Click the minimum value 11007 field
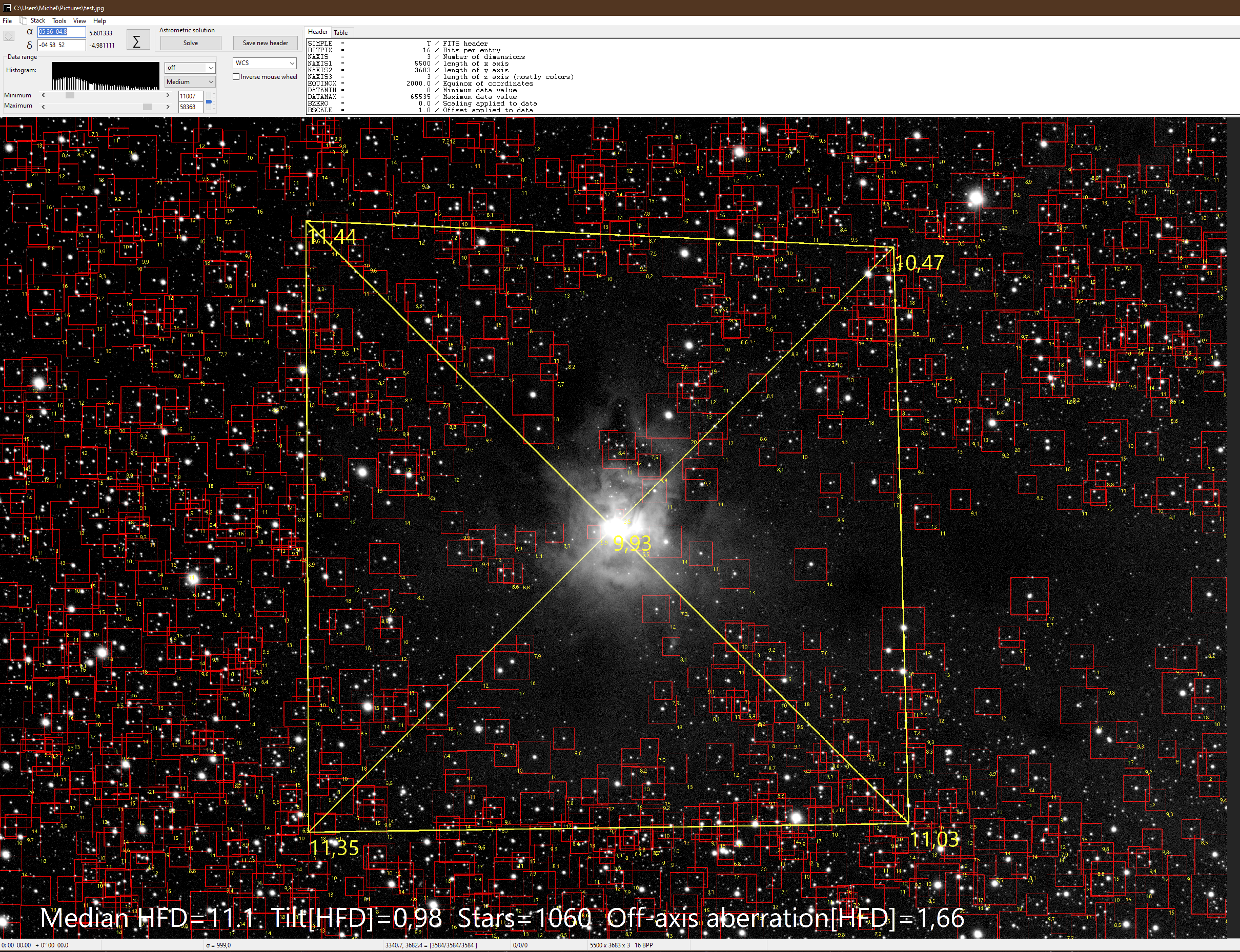The image size is (1240, 952). coord(190,96)
